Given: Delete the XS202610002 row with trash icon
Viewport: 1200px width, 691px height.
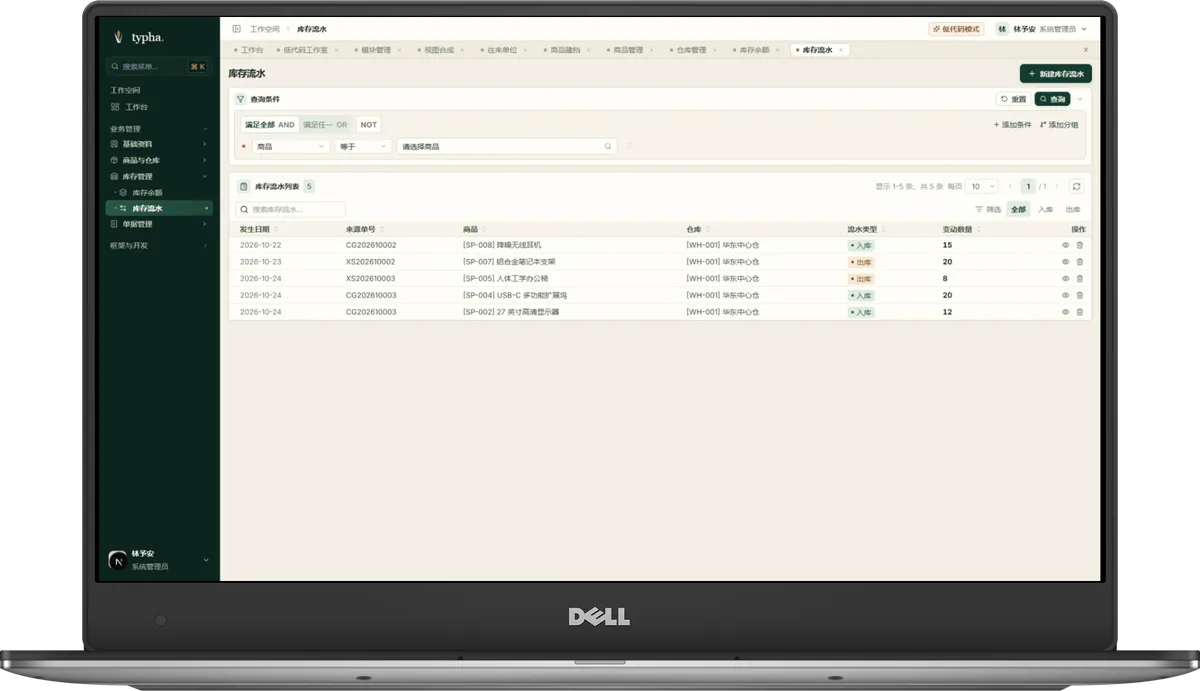Looking at the screenshot, I should click(1079, 262).
